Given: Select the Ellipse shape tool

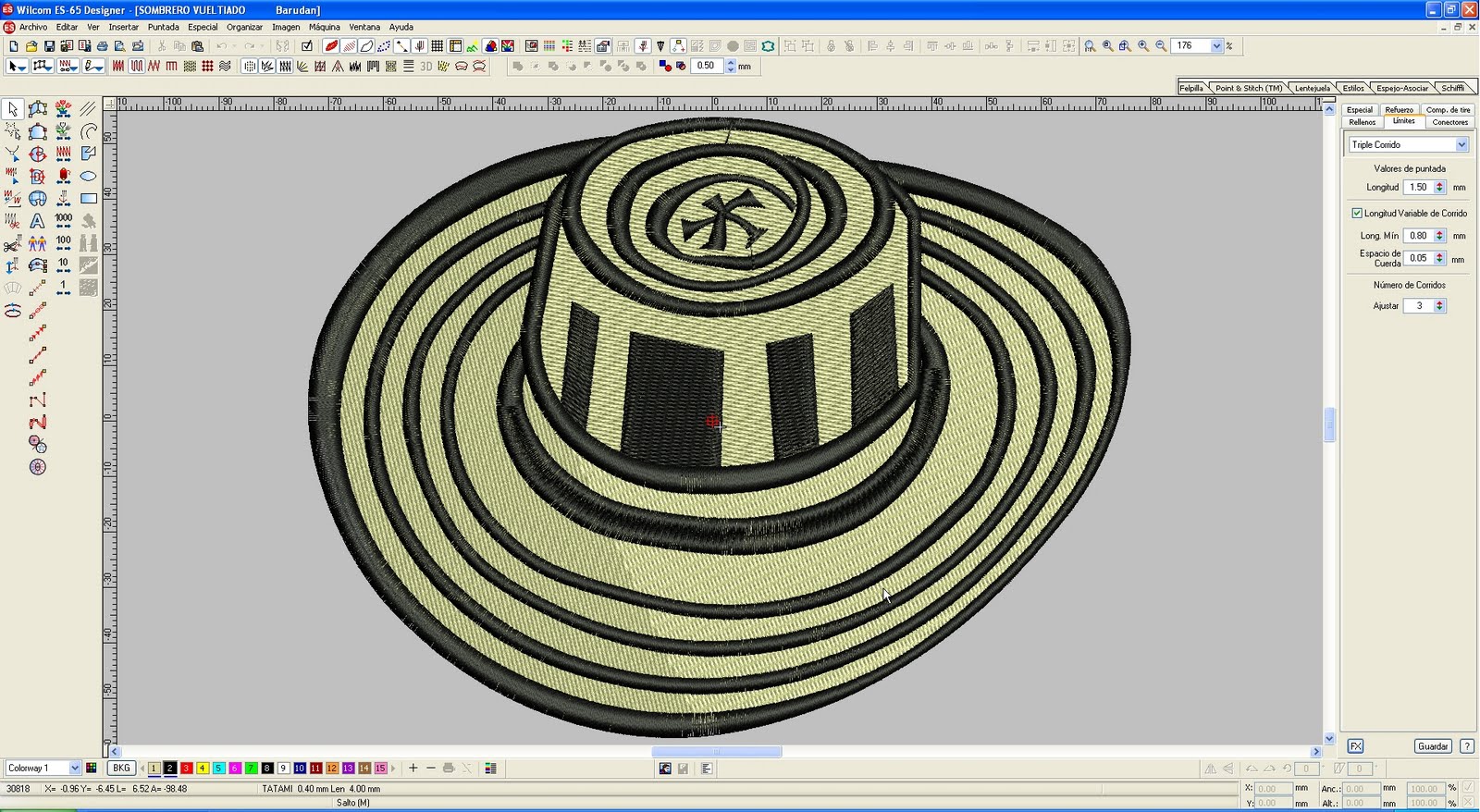Looking at the screenshot, I should (89, 177).
